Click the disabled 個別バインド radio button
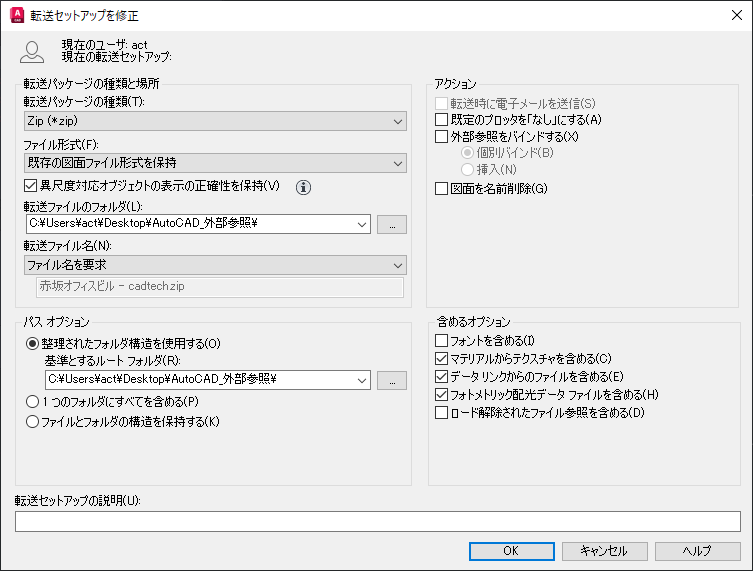This screenshot has width=753, height=571. (467, 153)
